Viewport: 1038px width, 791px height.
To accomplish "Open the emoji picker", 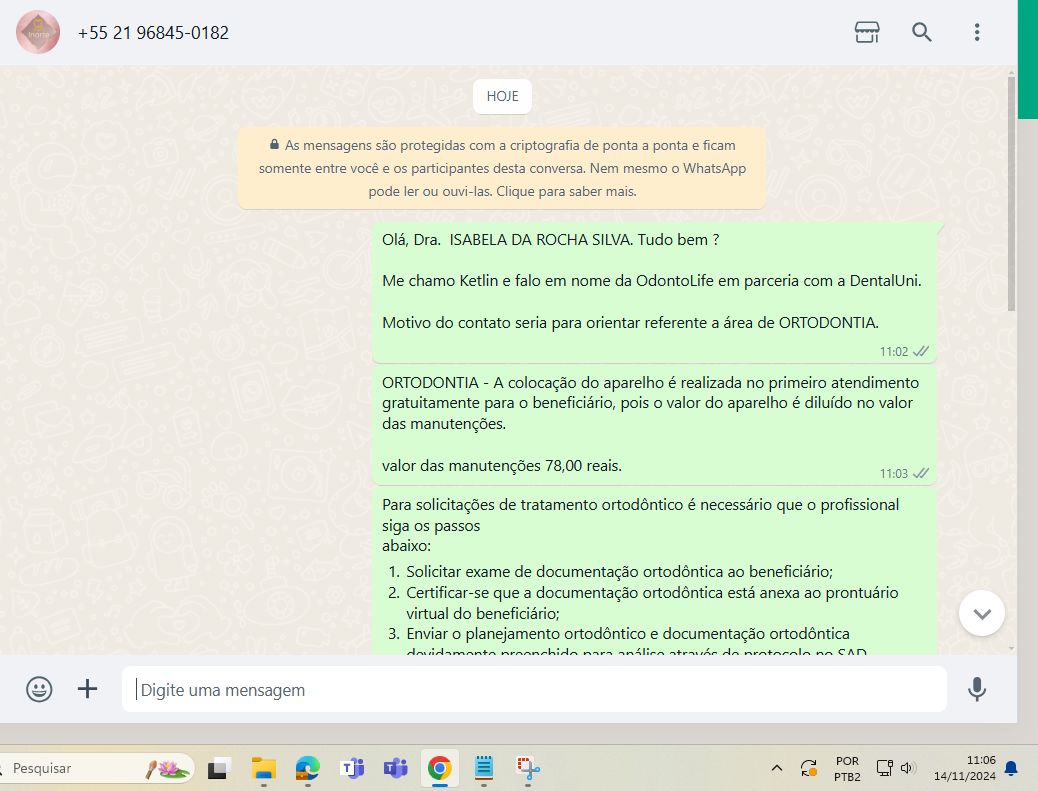I will pos(39,689).
